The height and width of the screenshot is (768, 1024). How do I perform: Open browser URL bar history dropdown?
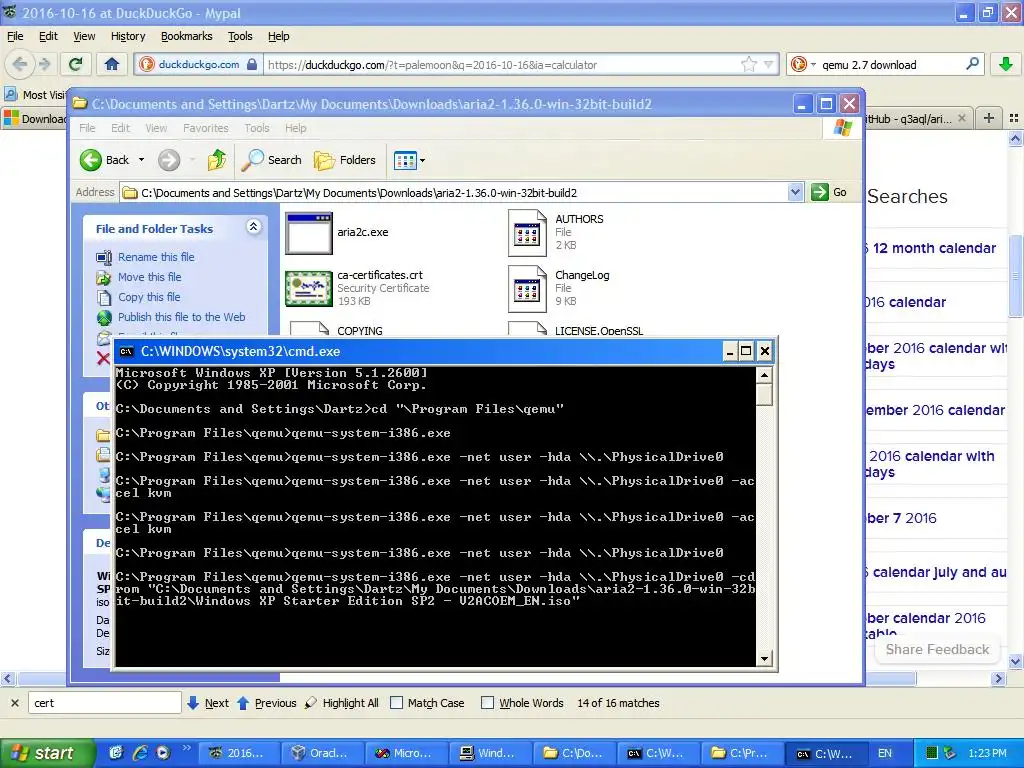click(x=768, y=64)
